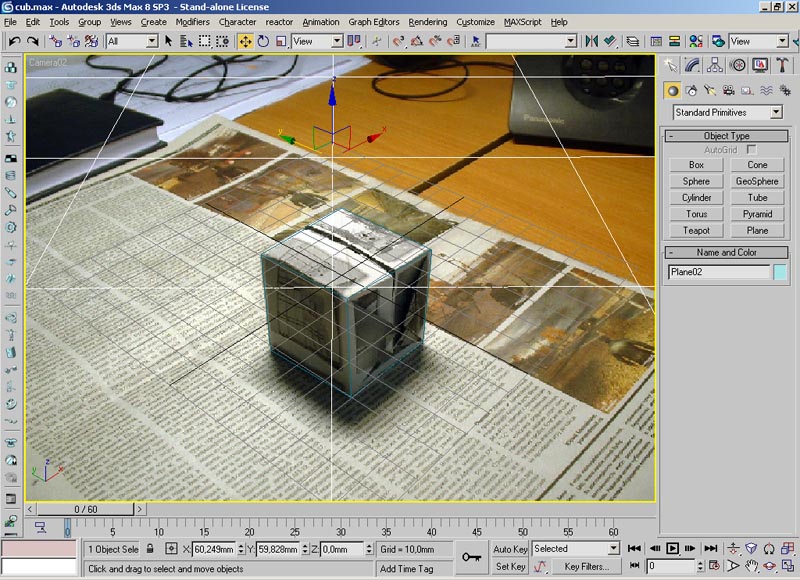Click the object color swatch
The height and width of the screenshot is (580, 800).
click(x=780, y=272)
